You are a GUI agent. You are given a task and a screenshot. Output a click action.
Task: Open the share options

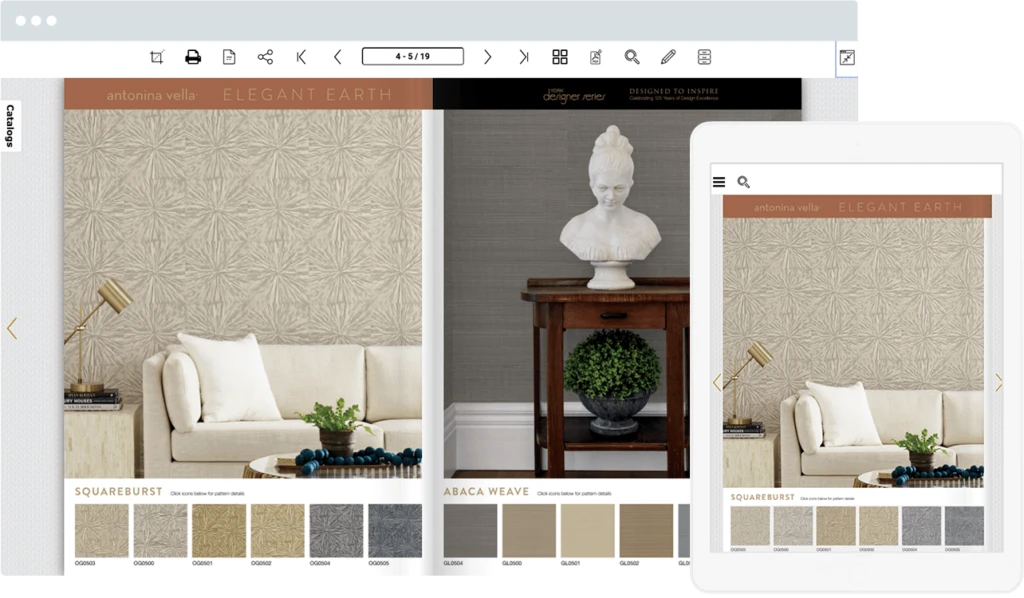coord(263,56)
